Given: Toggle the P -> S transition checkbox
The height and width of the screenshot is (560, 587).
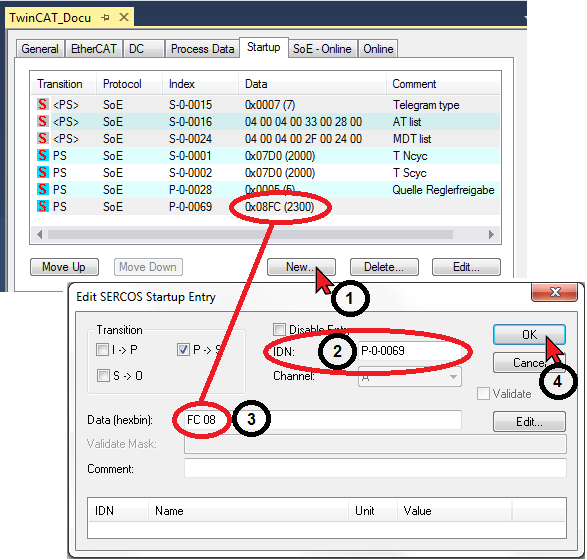Looking at the screenshot, I should [183, 350].
